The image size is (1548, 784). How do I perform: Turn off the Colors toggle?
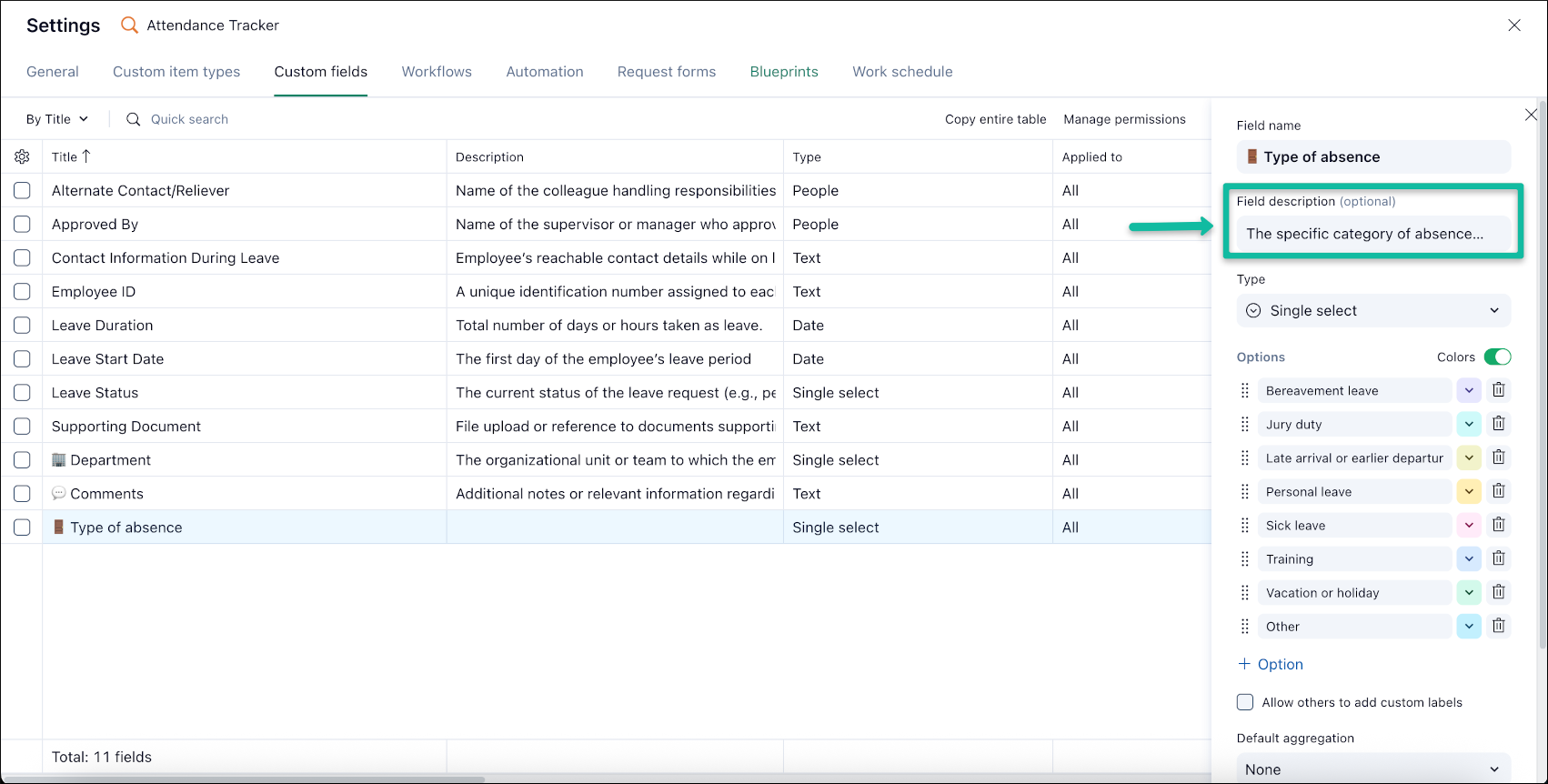[1496, 357]
